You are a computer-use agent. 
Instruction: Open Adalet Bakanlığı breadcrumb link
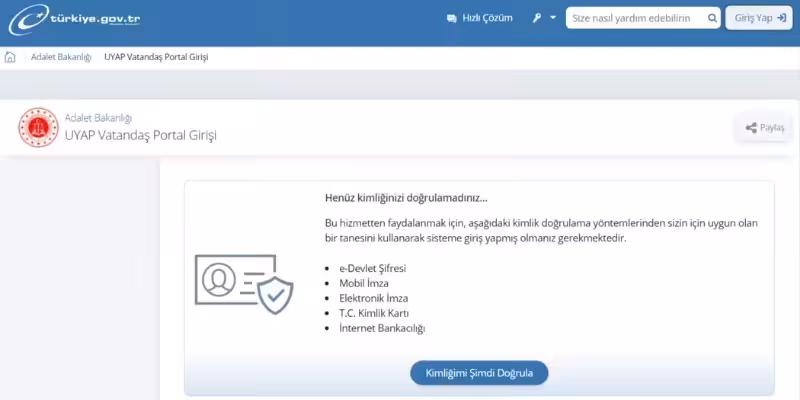(x=61, y=57)
